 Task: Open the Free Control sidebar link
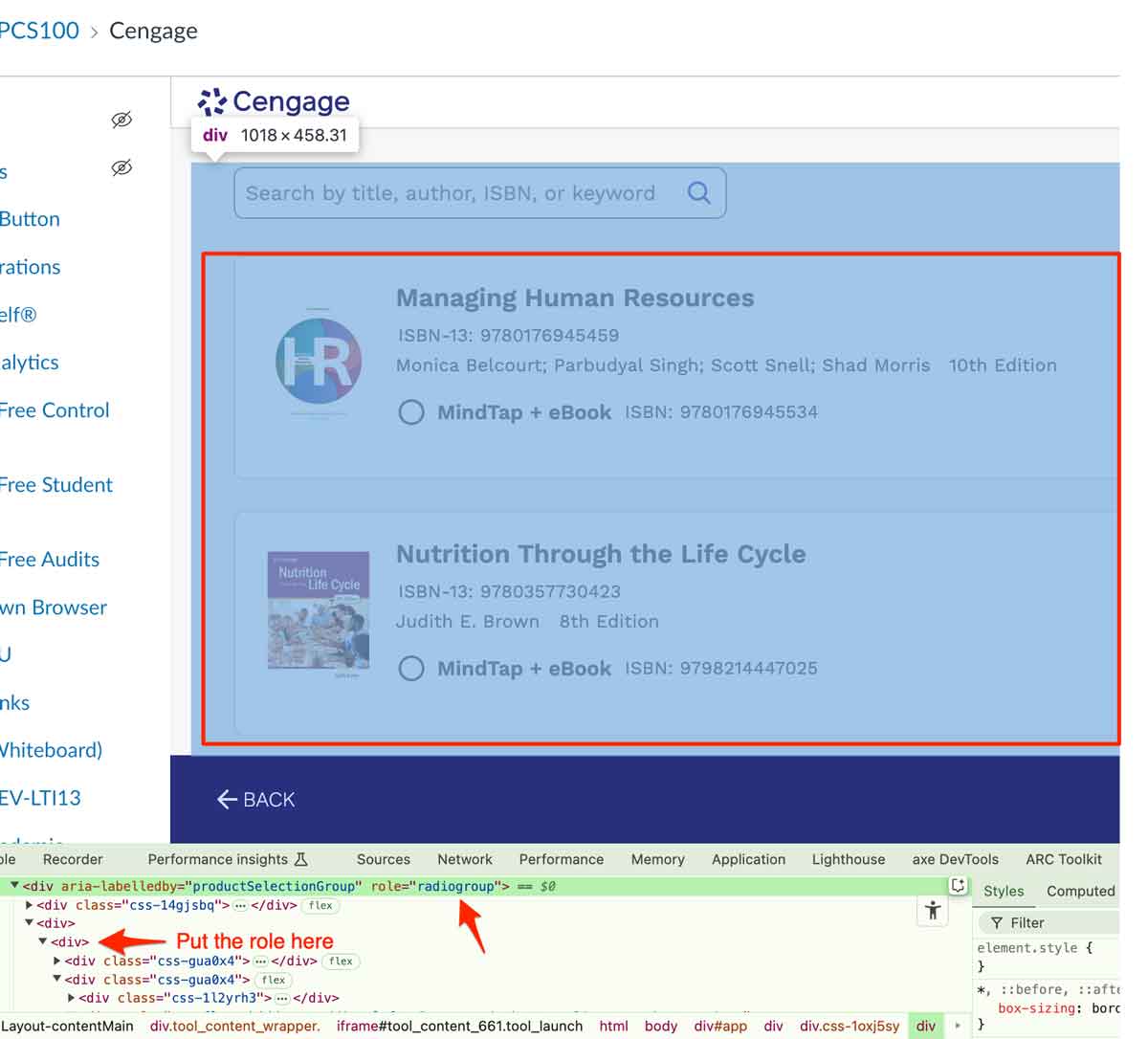[x=55, y=410]
